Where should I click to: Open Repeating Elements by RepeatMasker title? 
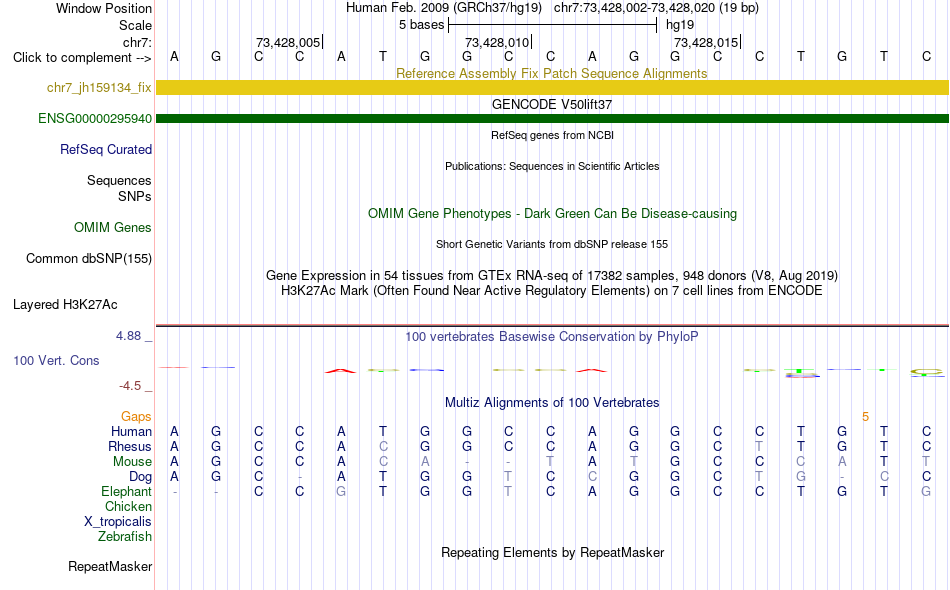coord(552,552)
